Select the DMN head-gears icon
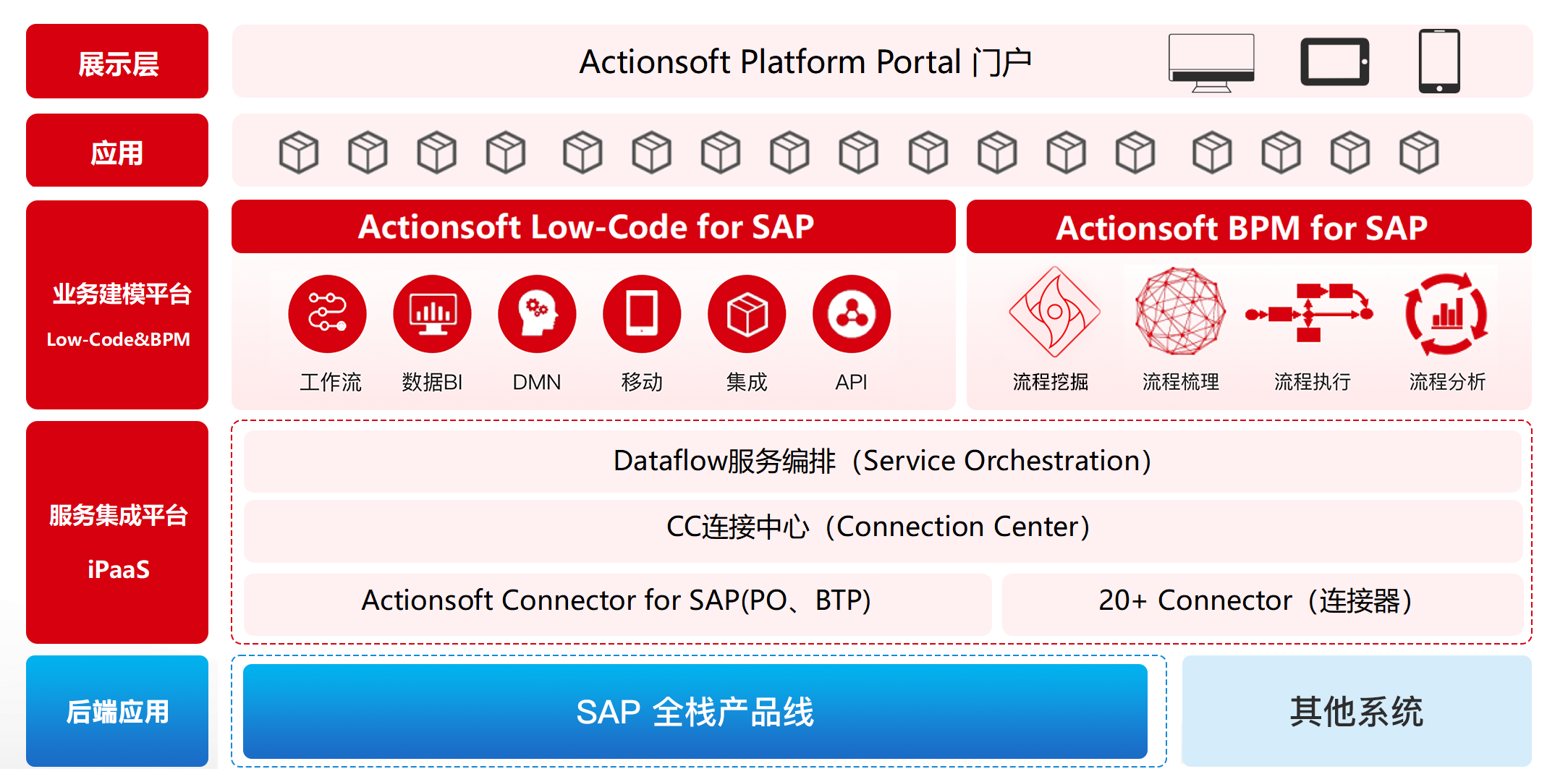 click(537, 314)
